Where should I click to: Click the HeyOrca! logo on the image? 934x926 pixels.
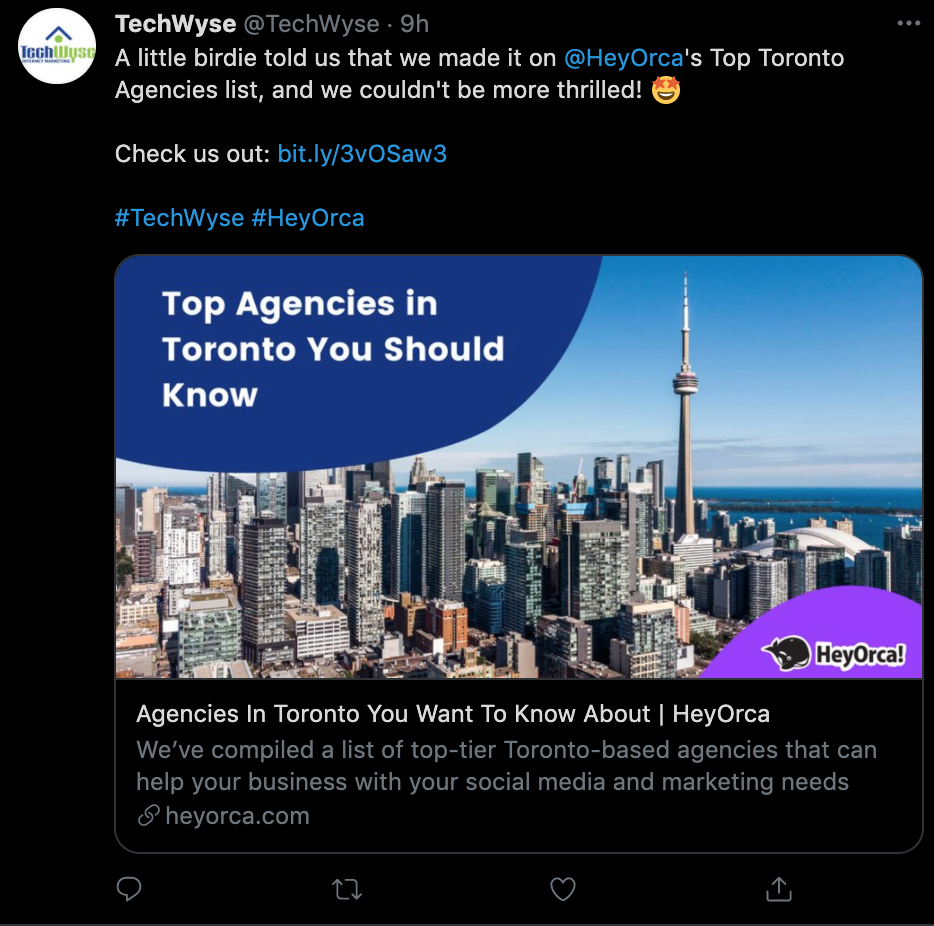point(834,653)
